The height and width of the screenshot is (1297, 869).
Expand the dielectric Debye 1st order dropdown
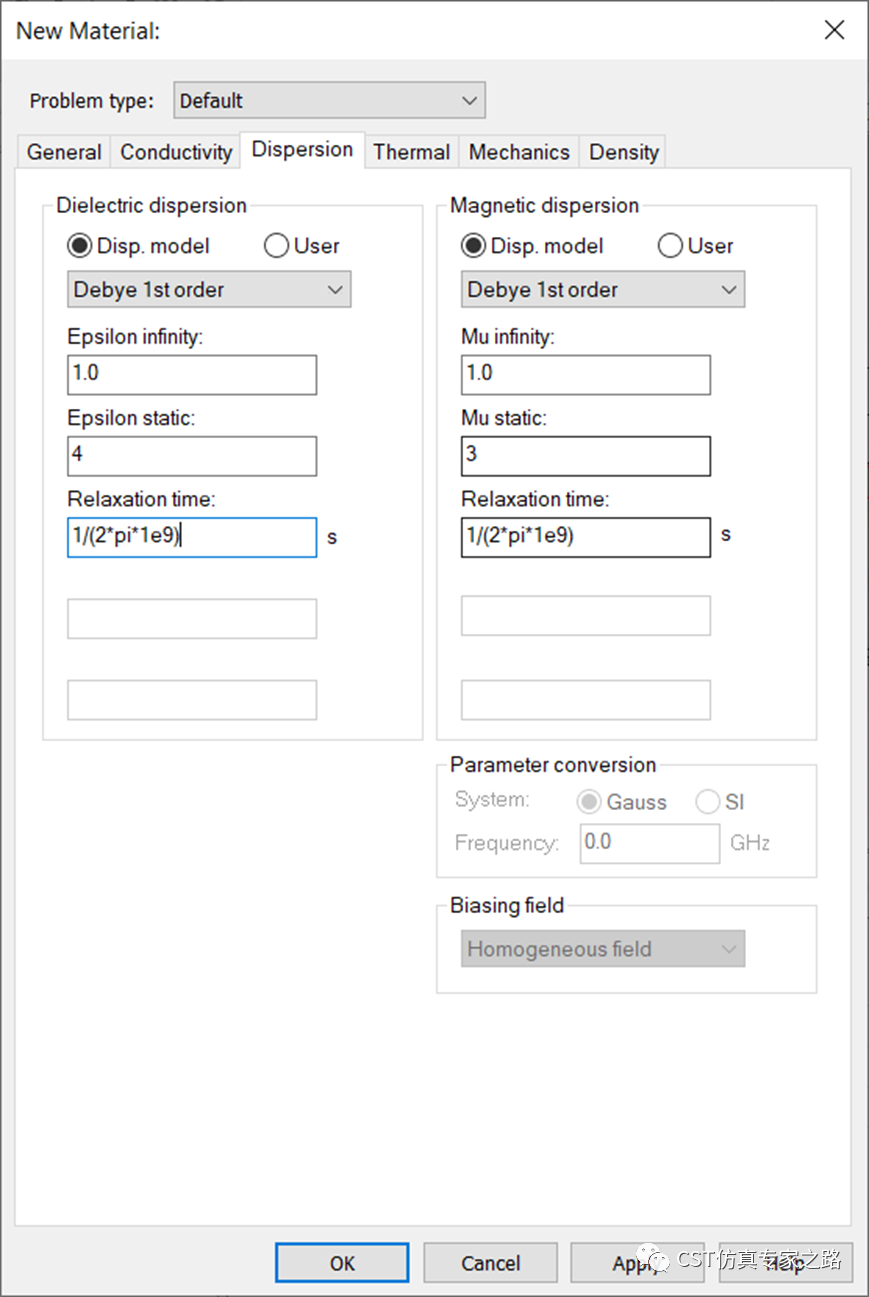[209, 290]
